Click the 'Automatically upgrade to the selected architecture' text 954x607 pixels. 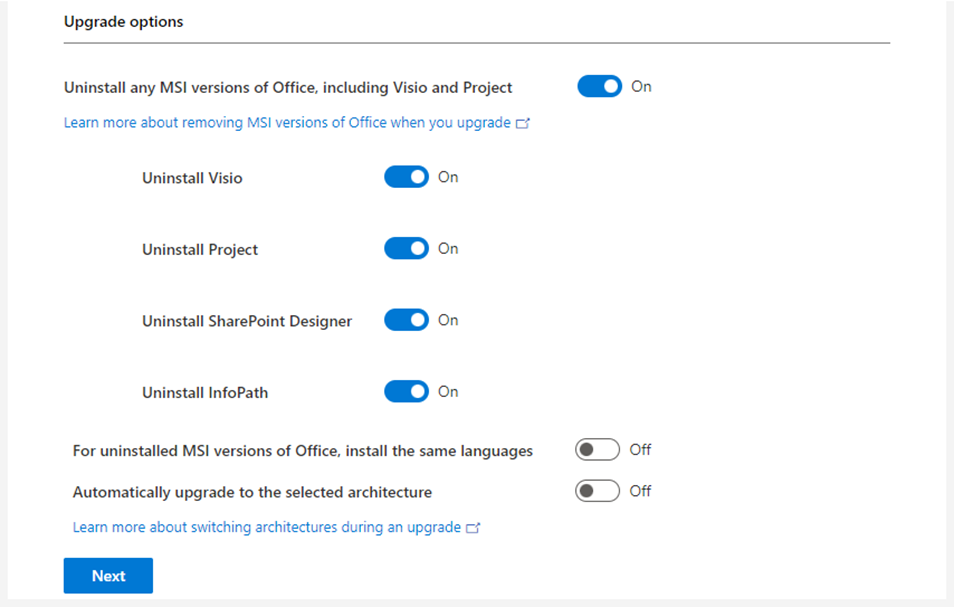coord(252,492)
